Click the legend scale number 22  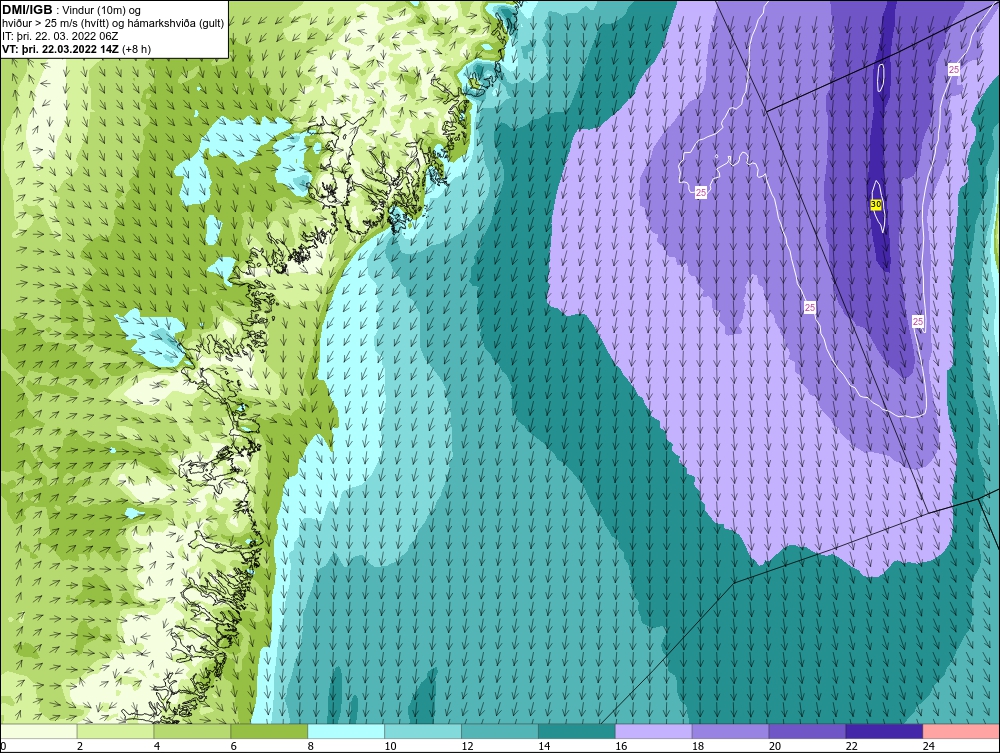tap(852, 746)
